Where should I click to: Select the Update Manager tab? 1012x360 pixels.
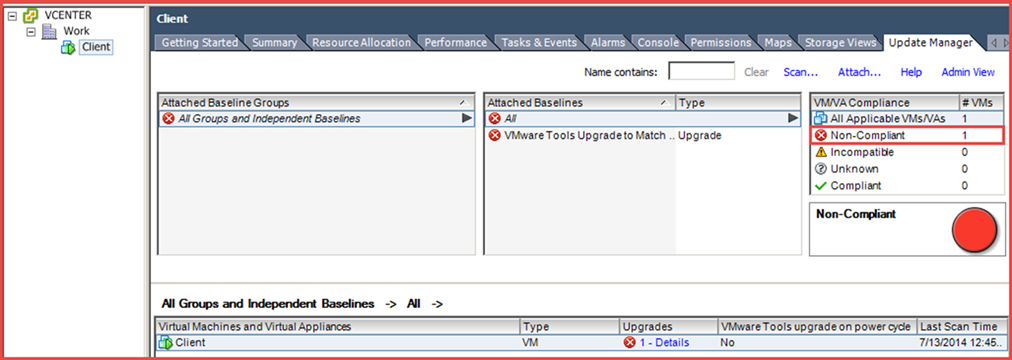click(x=930, y=43)
